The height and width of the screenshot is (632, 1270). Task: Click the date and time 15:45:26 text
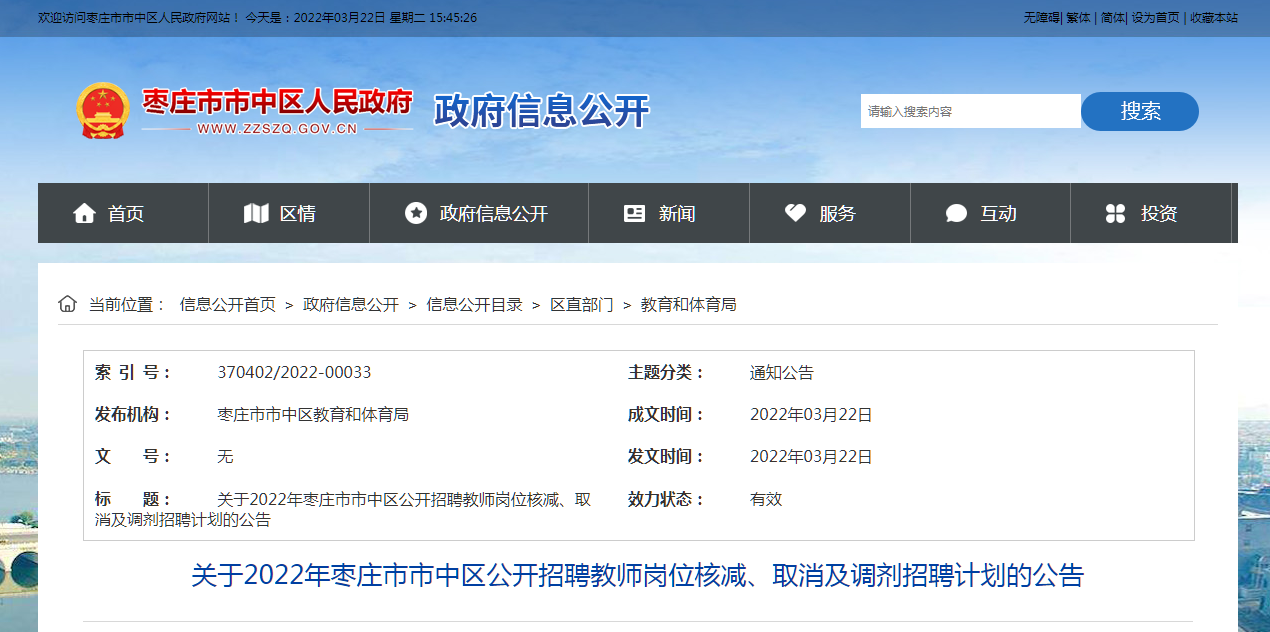pyautogui.click(x=361, y=18)
